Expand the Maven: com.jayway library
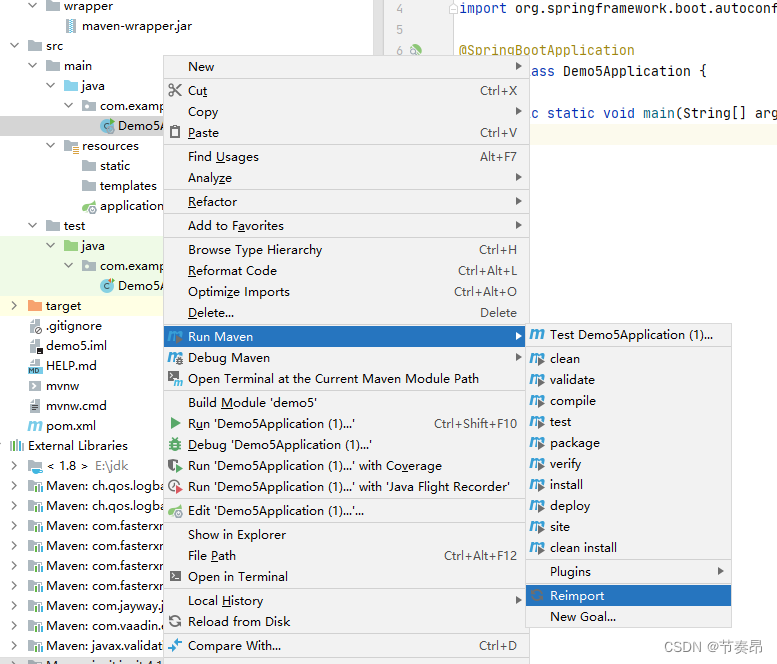The width and height of the screenshot is (777, 664). point(14,606)
